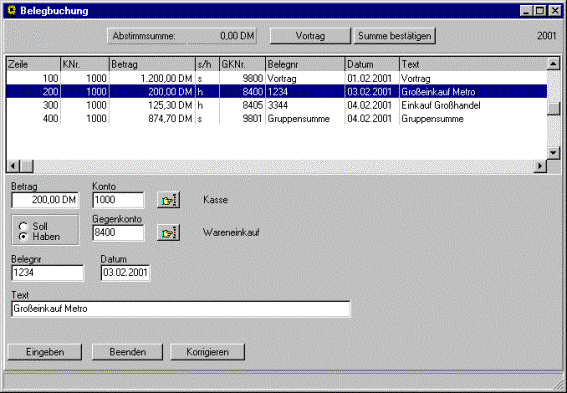Click the Summe bestätigen button
This screenshot has height=393, width=567.
(x=395, y=36)
